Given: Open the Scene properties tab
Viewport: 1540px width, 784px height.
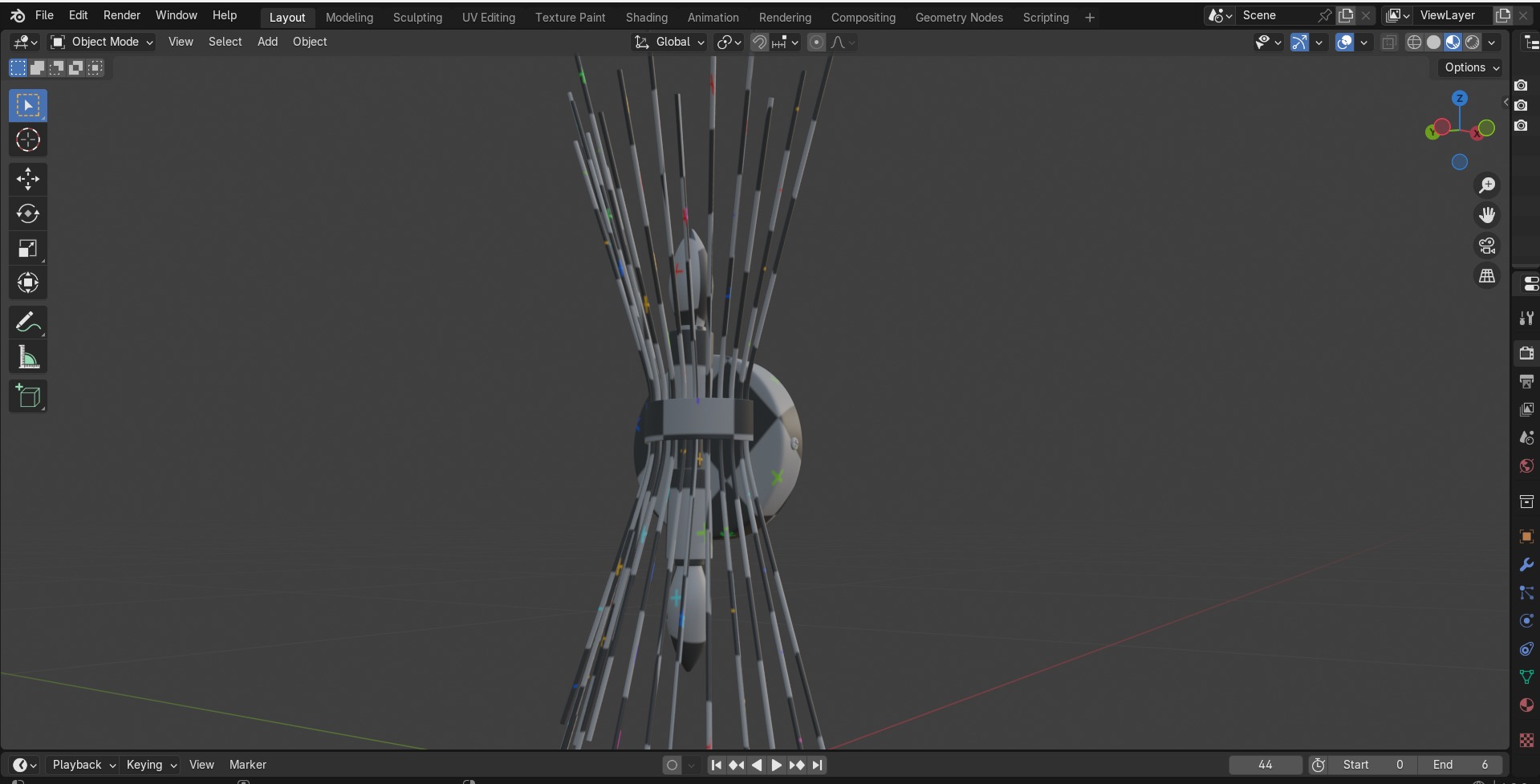Looking at the screenshot, I should pyautogui.click(x=1526, y=437).
